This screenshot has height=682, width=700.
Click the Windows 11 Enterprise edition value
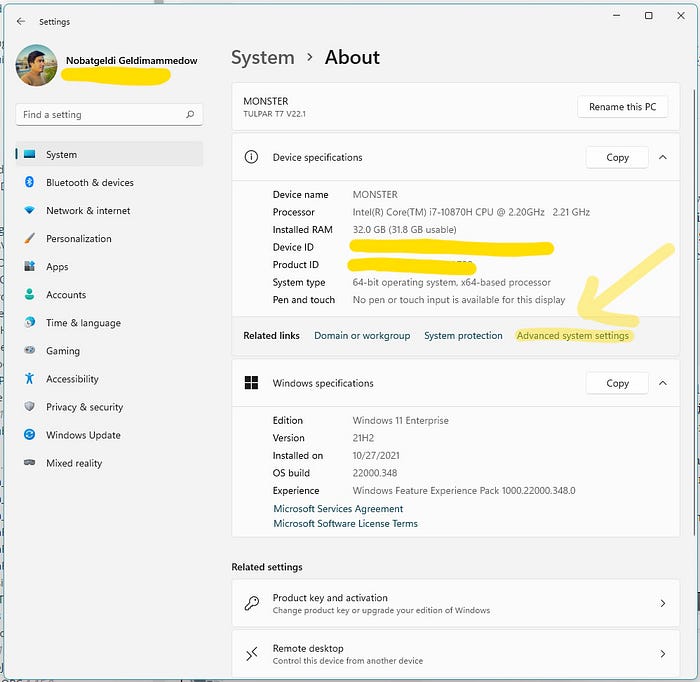click(400, 420)
